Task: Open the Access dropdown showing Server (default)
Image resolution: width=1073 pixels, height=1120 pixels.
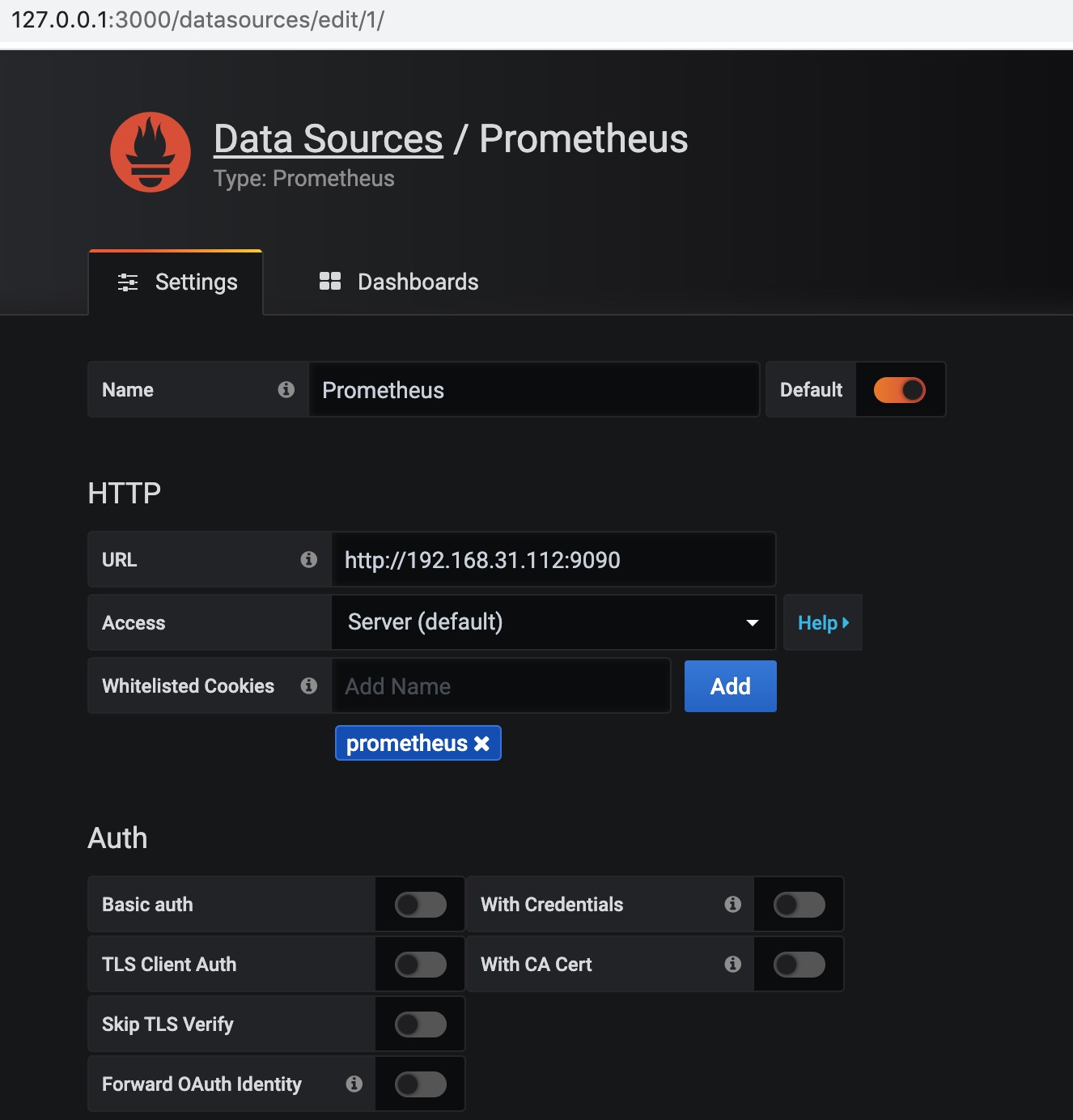Action: [553, 622]
